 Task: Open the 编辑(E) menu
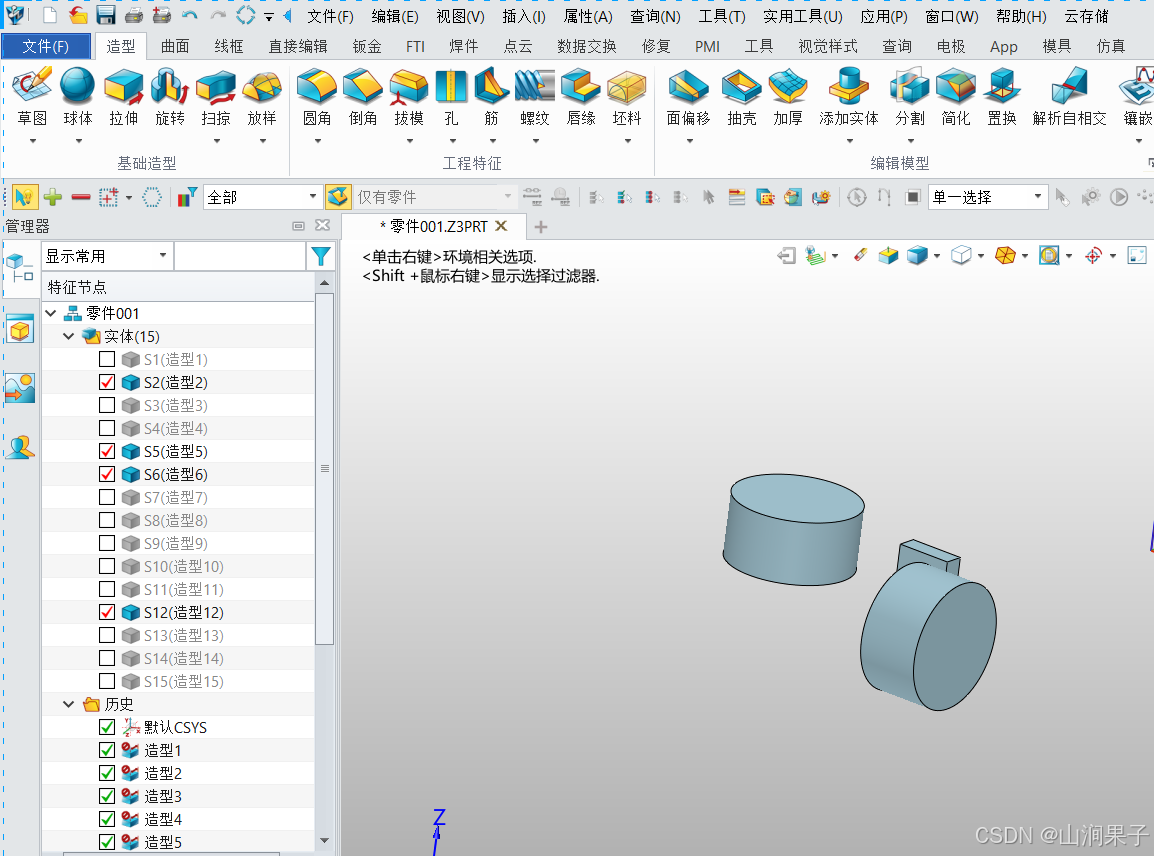click(x=395, y=16)
